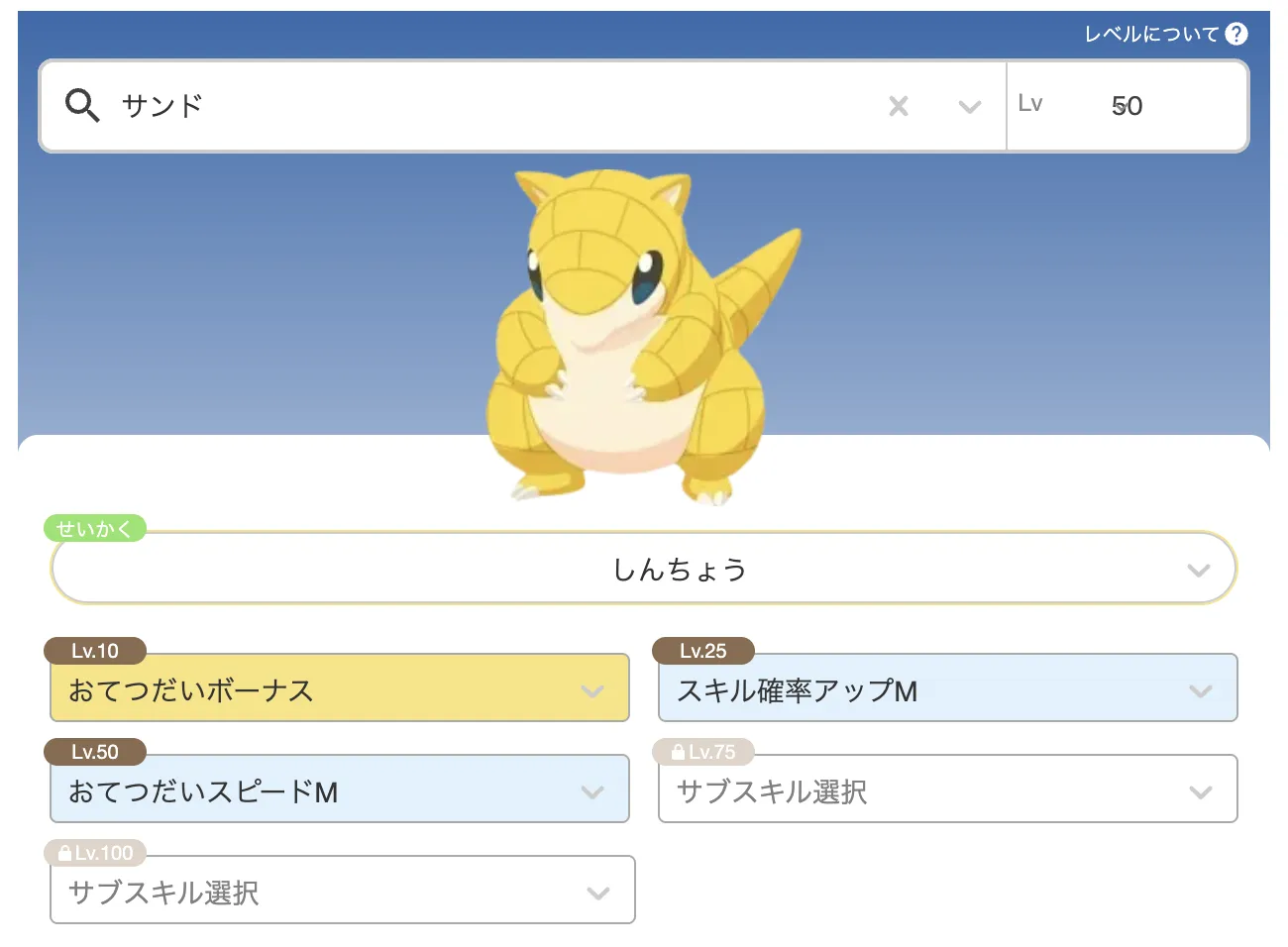
Task: Click the lock icon on Lv.75 badge
Action: pos(678,752)
